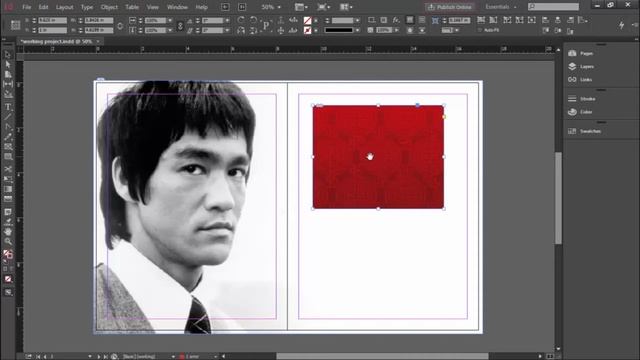Select the Content Collector tool
This screenshot has width=640, height=360.
(x=8, y=94)
